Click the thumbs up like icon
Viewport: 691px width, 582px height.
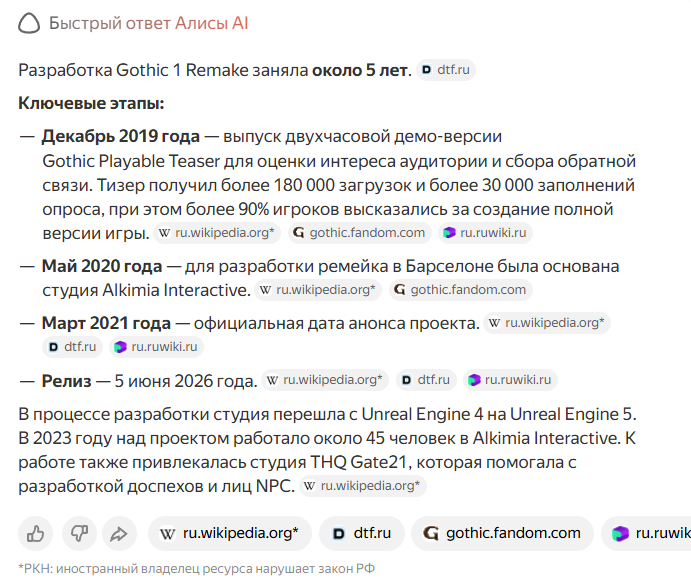35,534
